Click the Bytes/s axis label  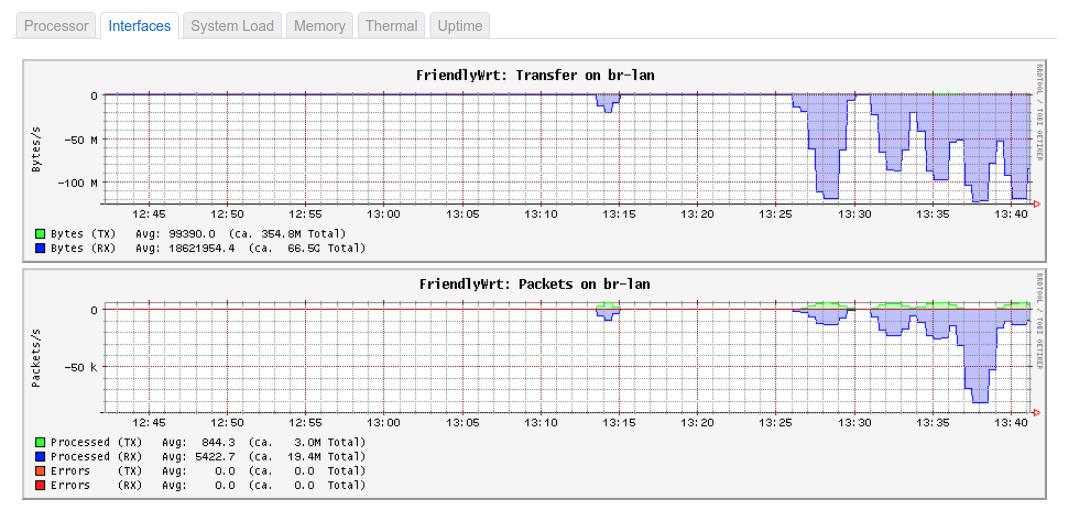36,149
